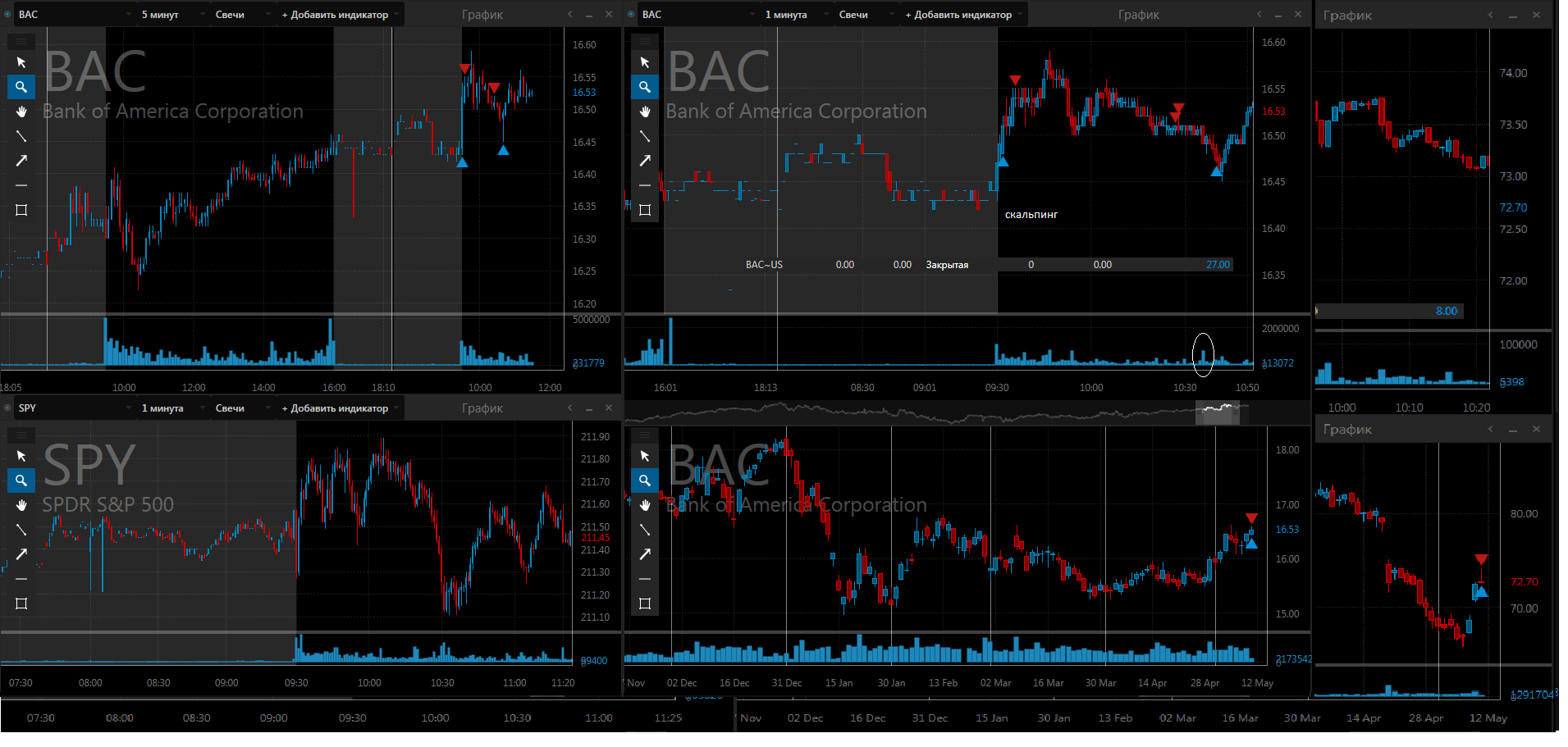Open the BAC symbol dropdown in 1 минута panel
The height and width of the screenshot is (747, 1568).
click(699, 15)
